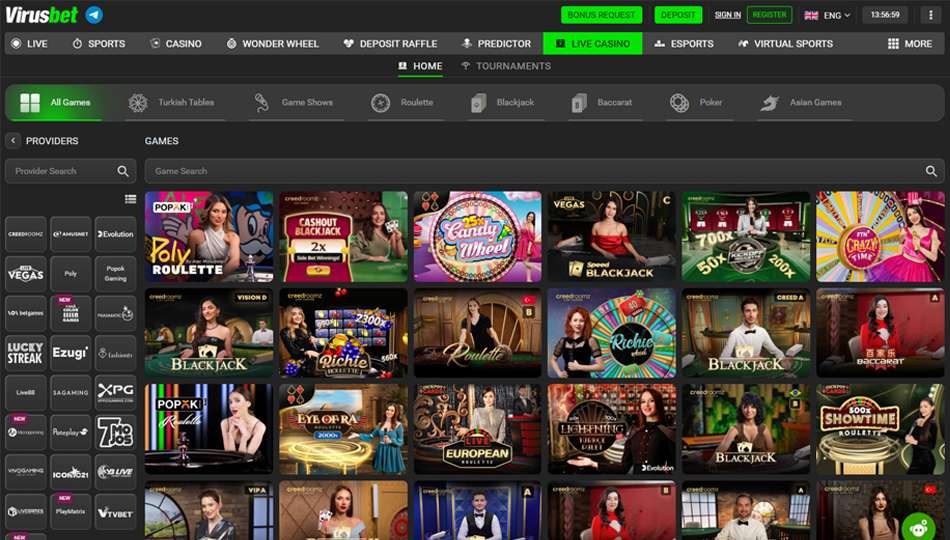Select the Game Shows category
This screenshot has height=540, width=950.
[x=294, y=102]
